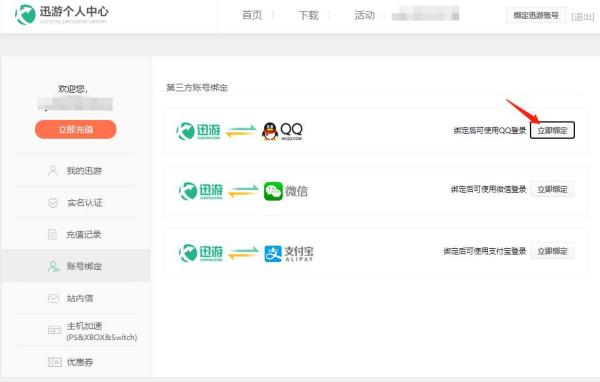Click the 站内信 envelope icon
The width and height of the screenshot is (600, 382).
[53, 298]
